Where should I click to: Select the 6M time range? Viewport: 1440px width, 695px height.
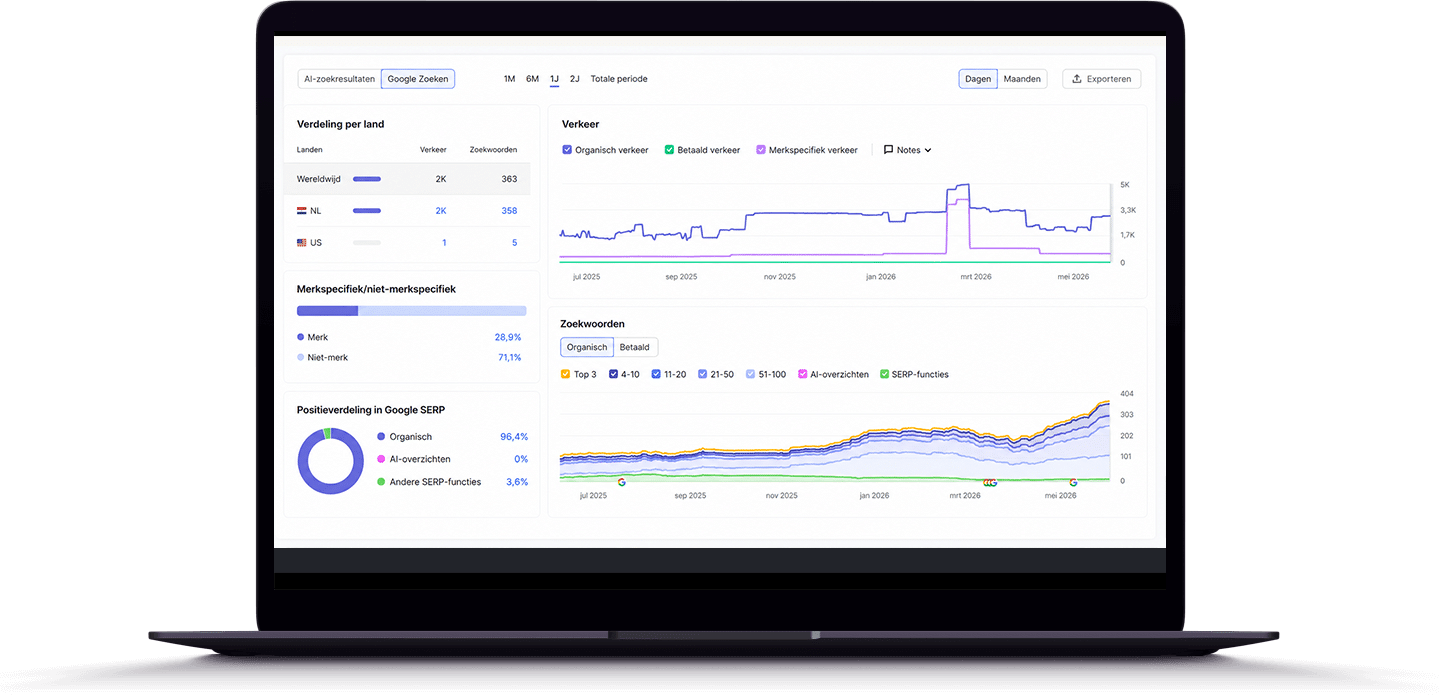pos(532,79)
